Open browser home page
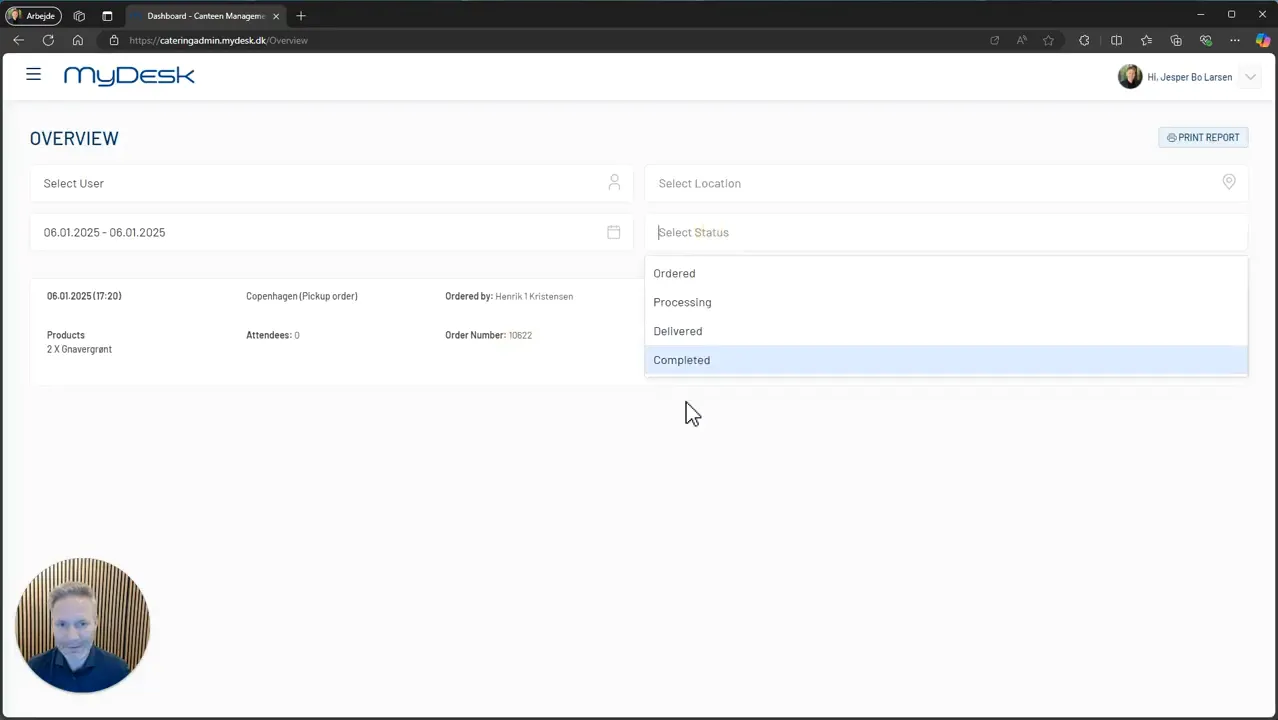 click(78, 40)
